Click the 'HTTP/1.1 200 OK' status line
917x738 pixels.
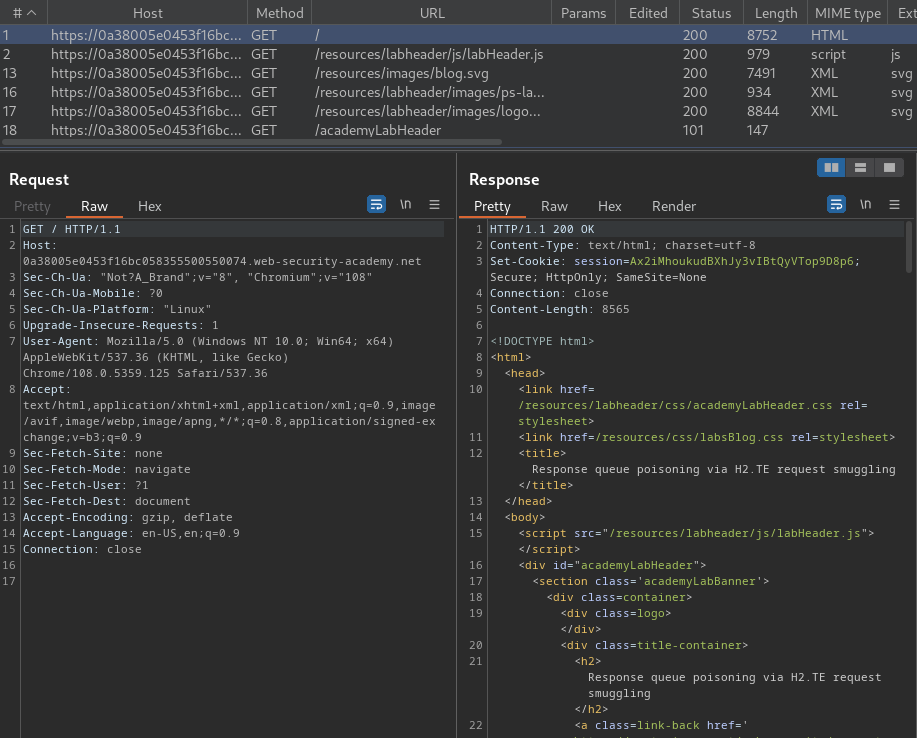pyautogui.click(x=542, y=229)
